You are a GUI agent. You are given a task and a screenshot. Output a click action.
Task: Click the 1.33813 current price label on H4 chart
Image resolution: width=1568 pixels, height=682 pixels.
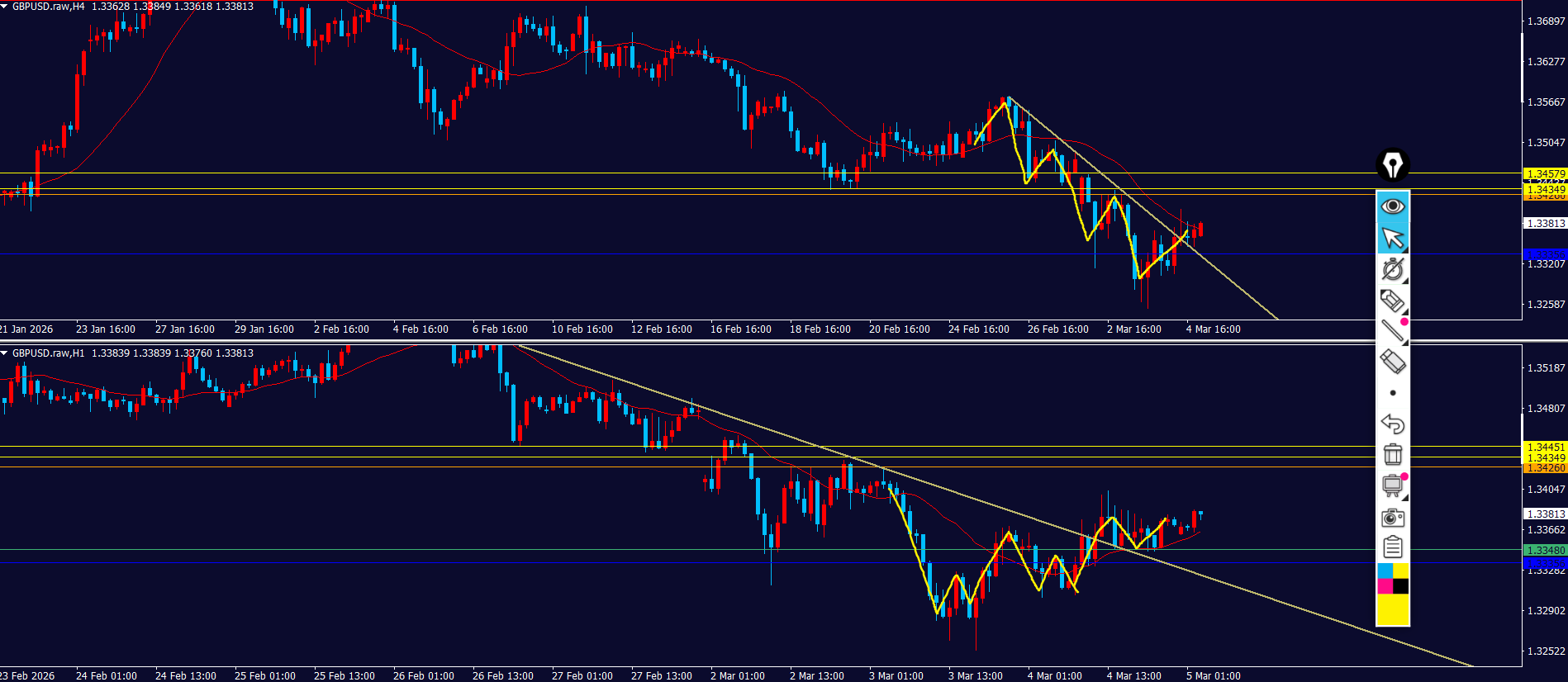point(1545,224)
